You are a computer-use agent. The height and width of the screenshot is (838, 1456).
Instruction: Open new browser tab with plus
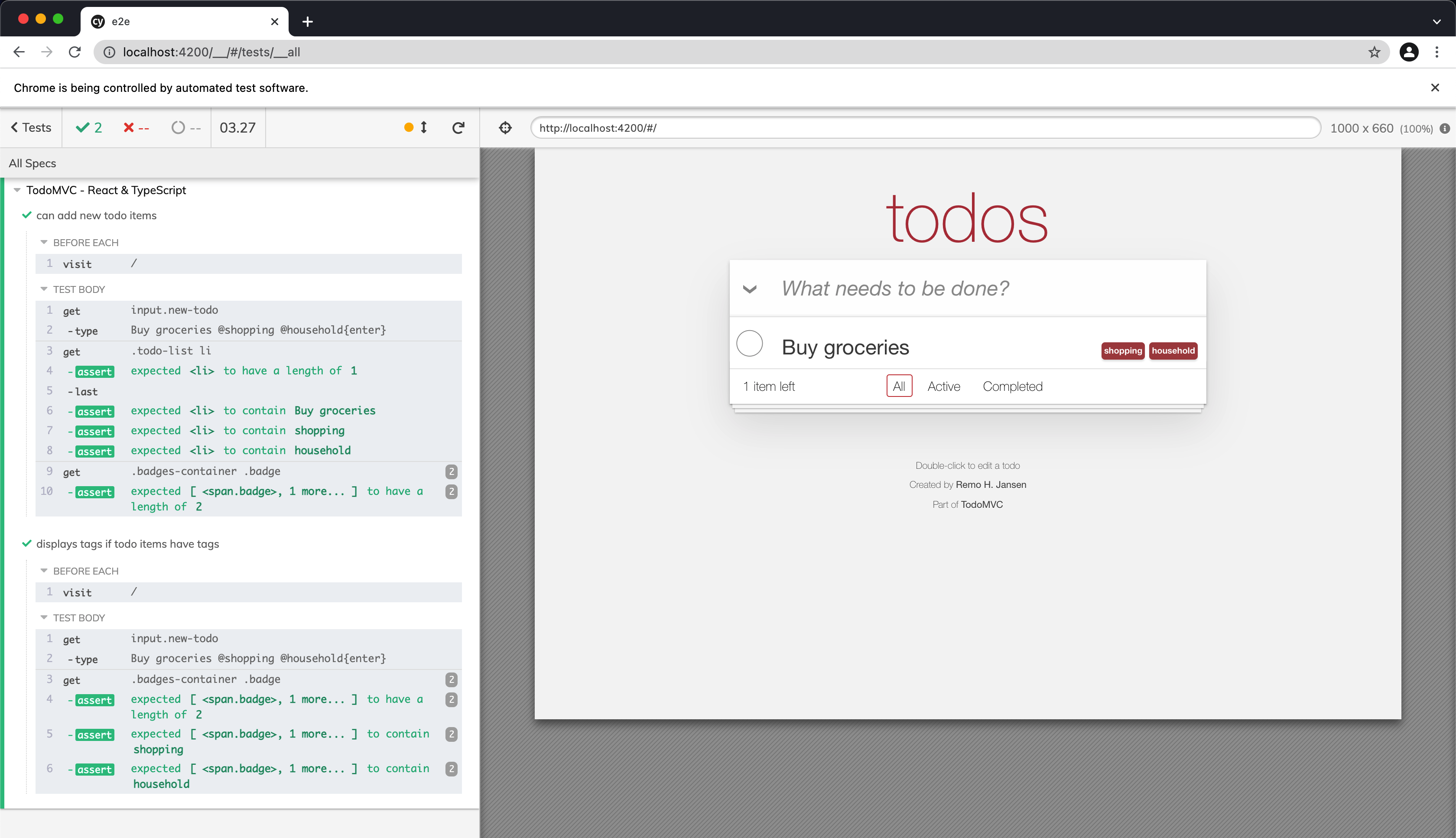click(x=307, y=22)
